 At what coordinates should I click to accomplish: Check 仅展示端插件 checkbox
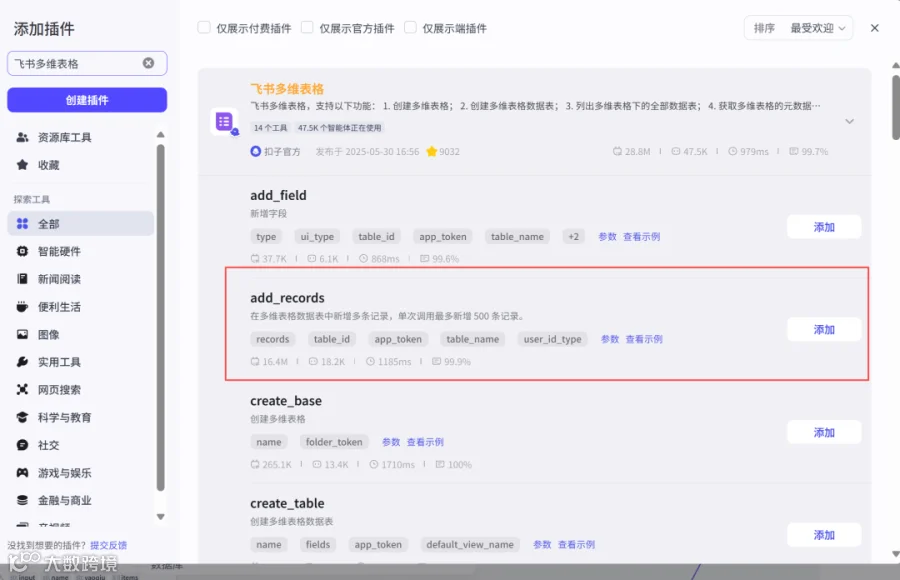410,28
